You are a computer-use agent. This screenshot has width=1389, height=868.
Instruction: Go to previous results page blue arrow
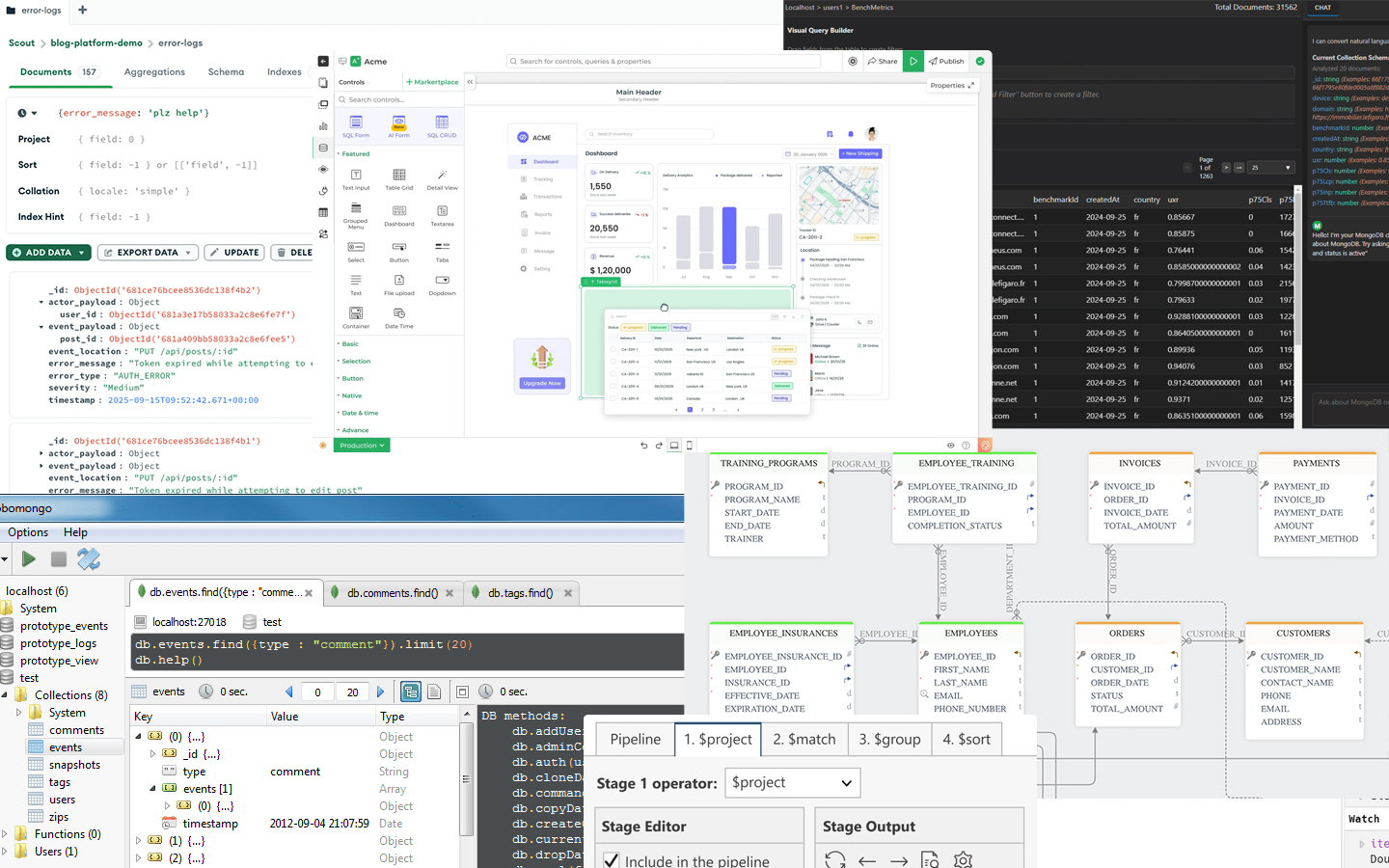[289, 692]
